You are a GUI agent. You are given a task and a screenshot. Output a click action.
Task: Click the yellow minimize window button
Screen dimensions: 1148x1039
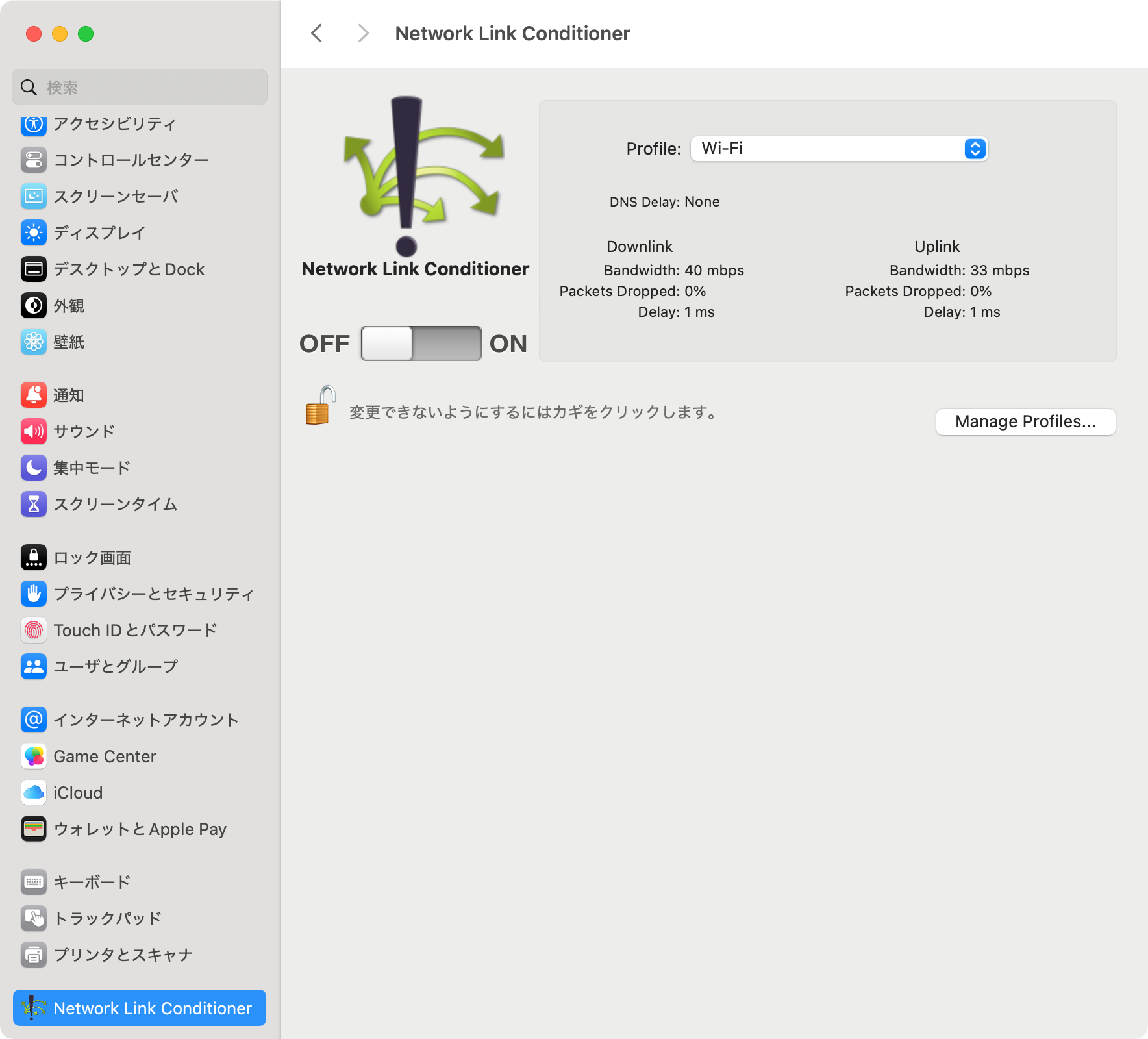tap(60, 34)
